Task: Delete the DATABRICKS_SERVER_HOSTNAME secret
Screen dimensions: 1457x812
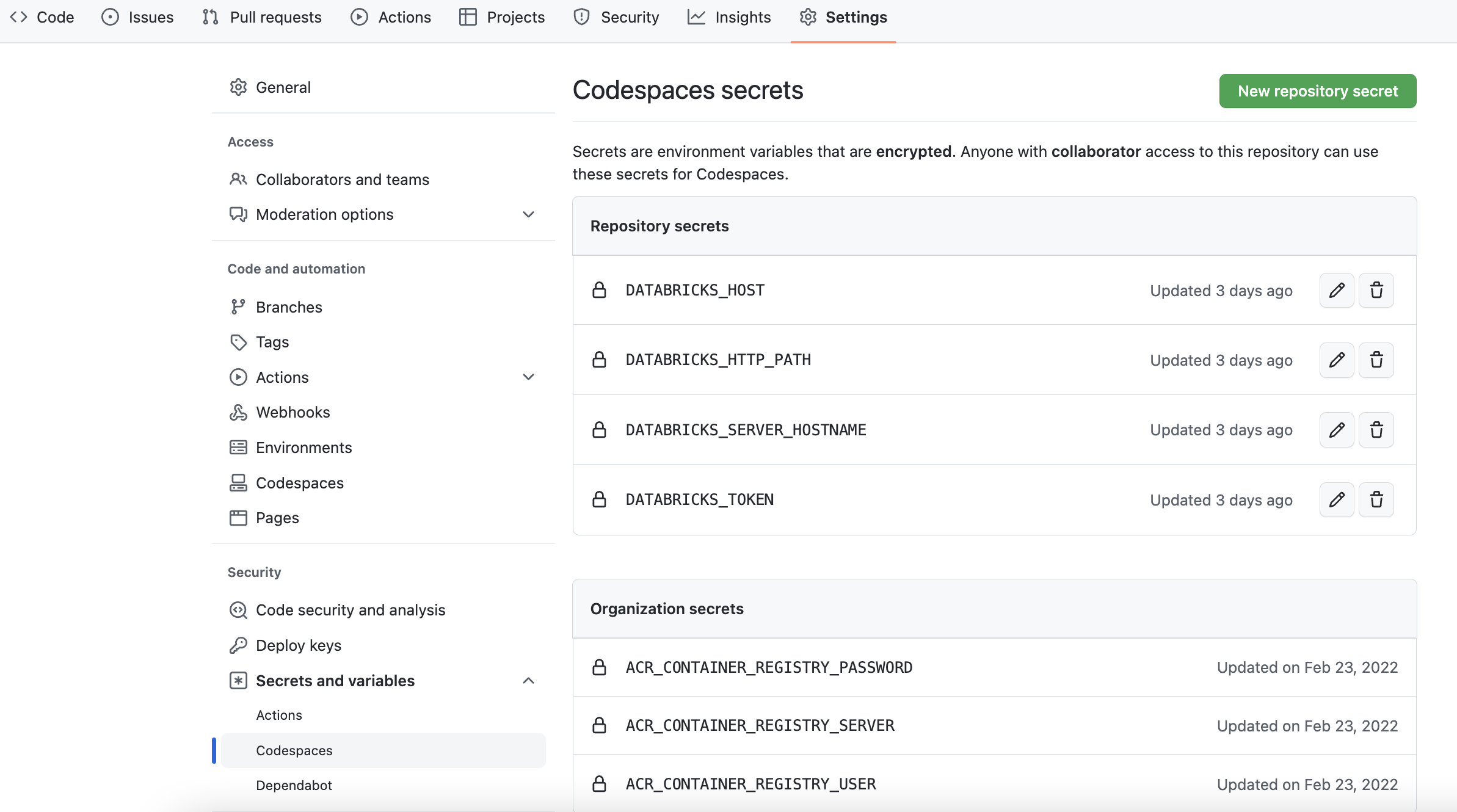Action: (x=1376, y=430)
